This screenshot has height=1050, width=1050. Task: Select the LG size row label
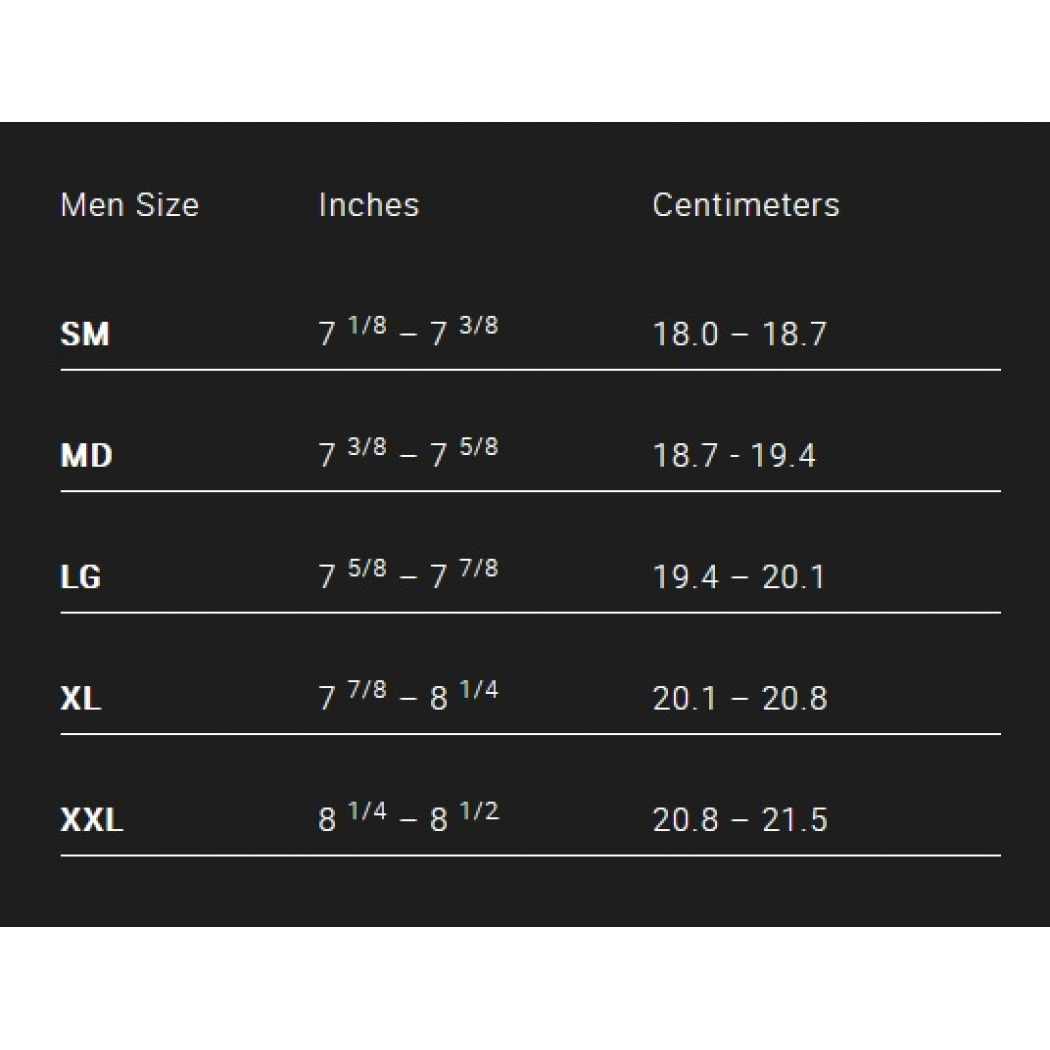tap(81, 577)
